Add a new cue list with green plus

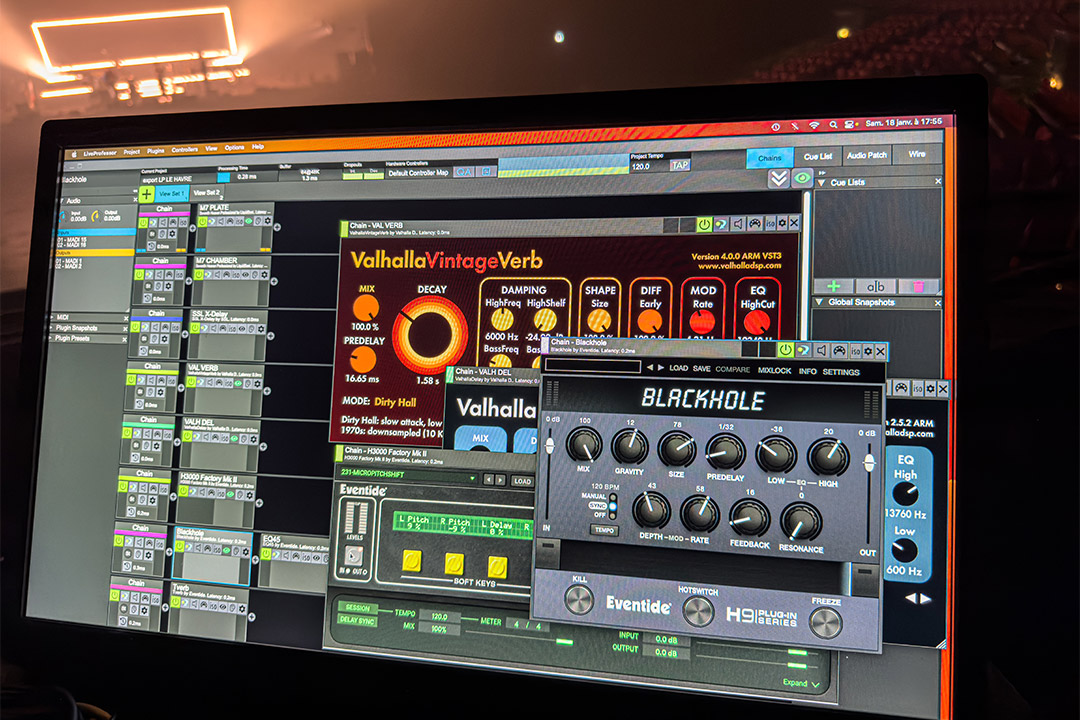(833, 285)
